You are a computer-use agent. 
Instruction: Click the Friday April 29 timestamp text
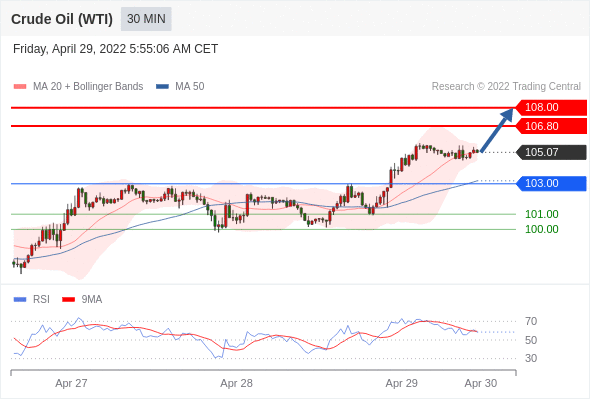pos(116,49)
